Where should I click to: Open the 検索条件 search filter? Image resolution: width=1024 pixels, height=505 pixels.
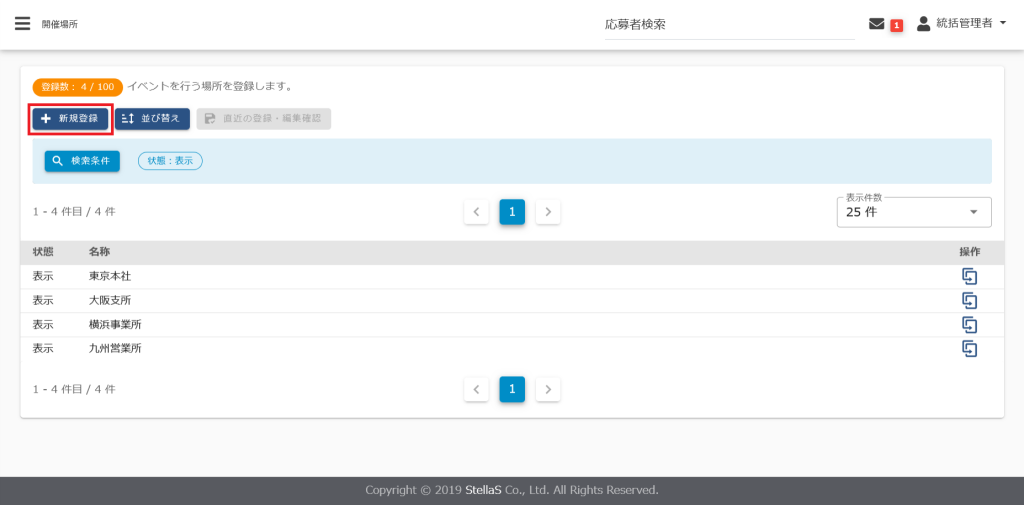82,161
